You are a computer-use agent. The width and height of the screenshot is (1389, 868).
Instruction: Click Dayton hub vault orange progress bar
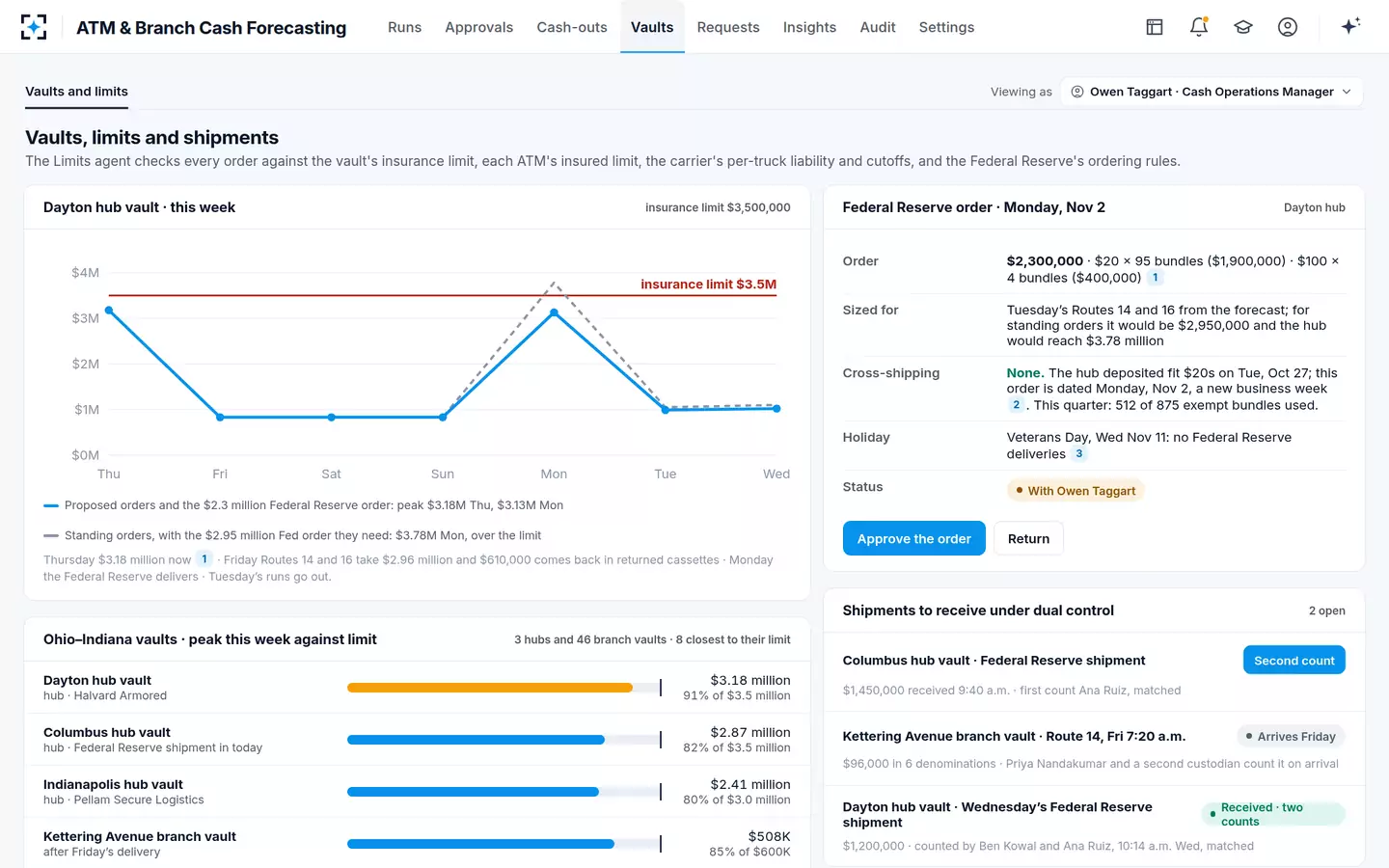tap(490, 688)
